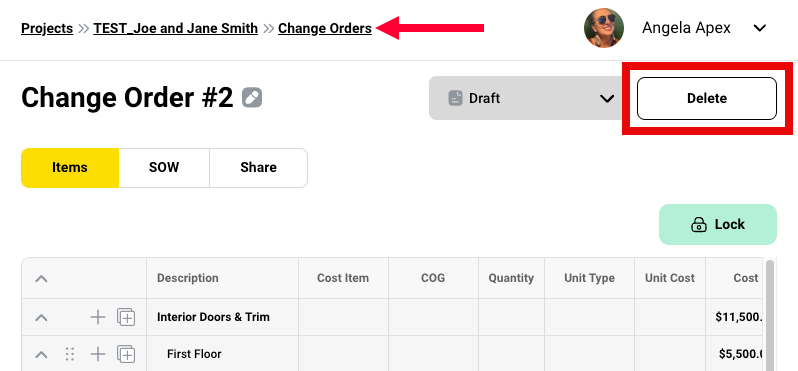
Task: Switch to the SOW tab
Action: pos(164,167)
